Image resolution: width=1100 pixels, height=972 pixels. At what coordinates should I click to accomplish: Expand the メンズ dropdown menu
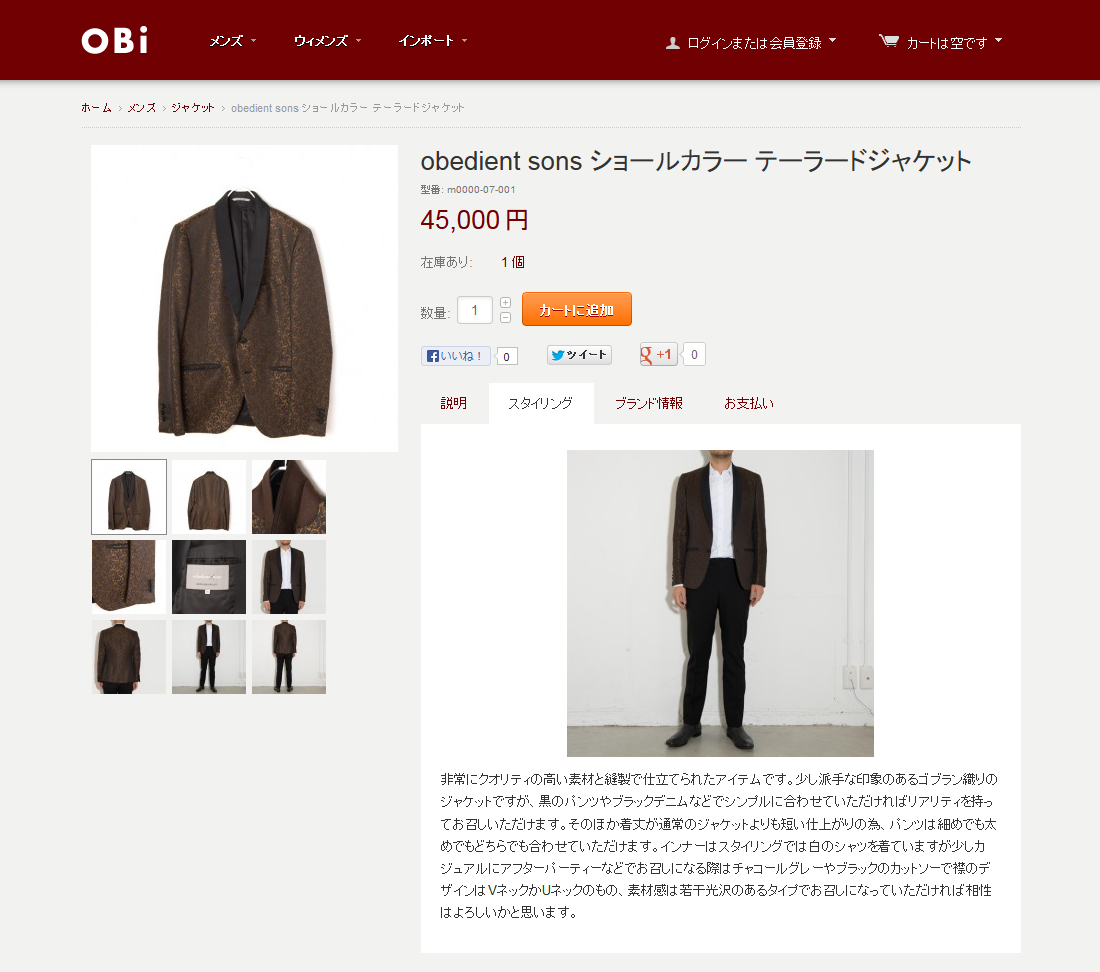(x=233, y=41)
